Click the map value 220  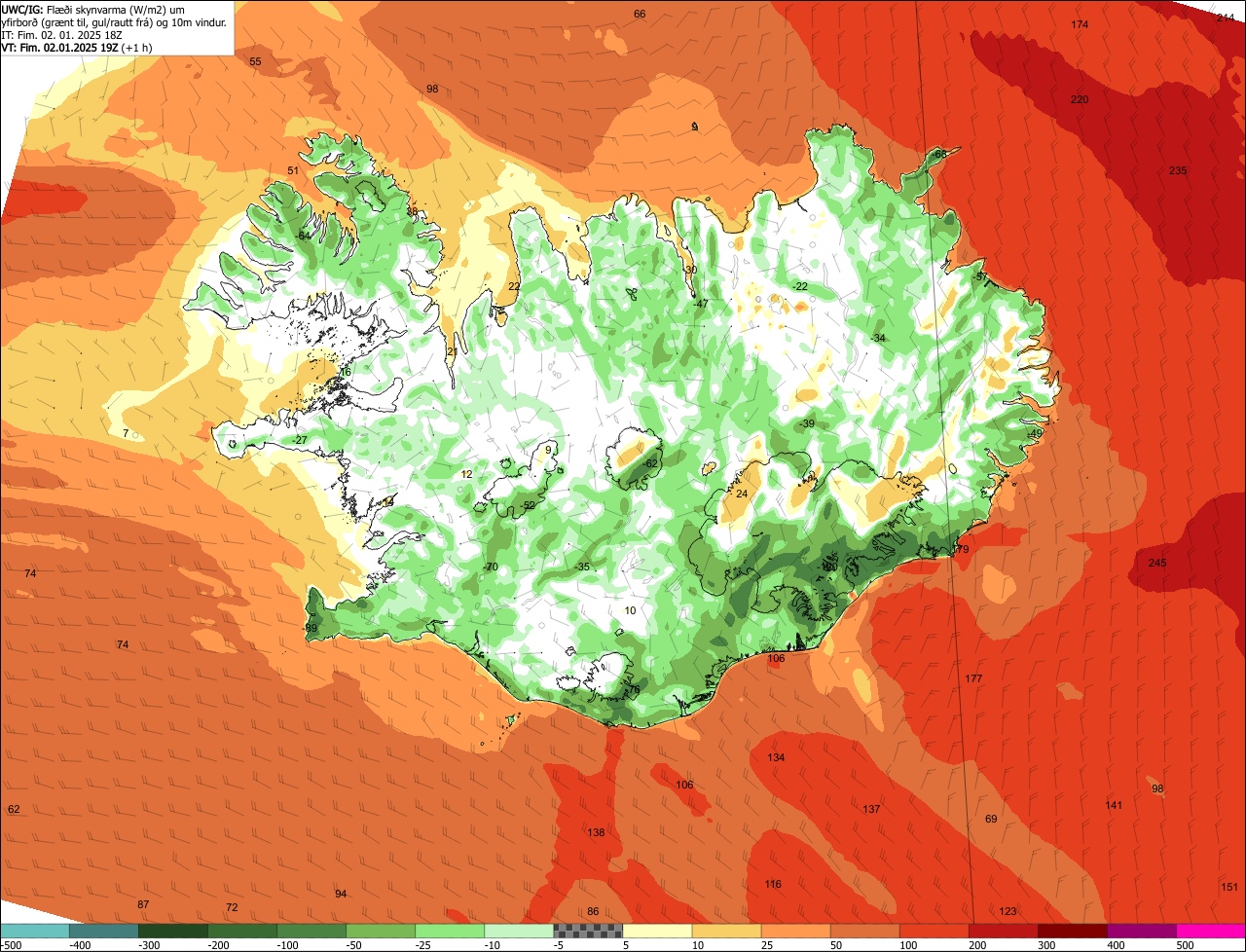click(x=1080, y=99)
